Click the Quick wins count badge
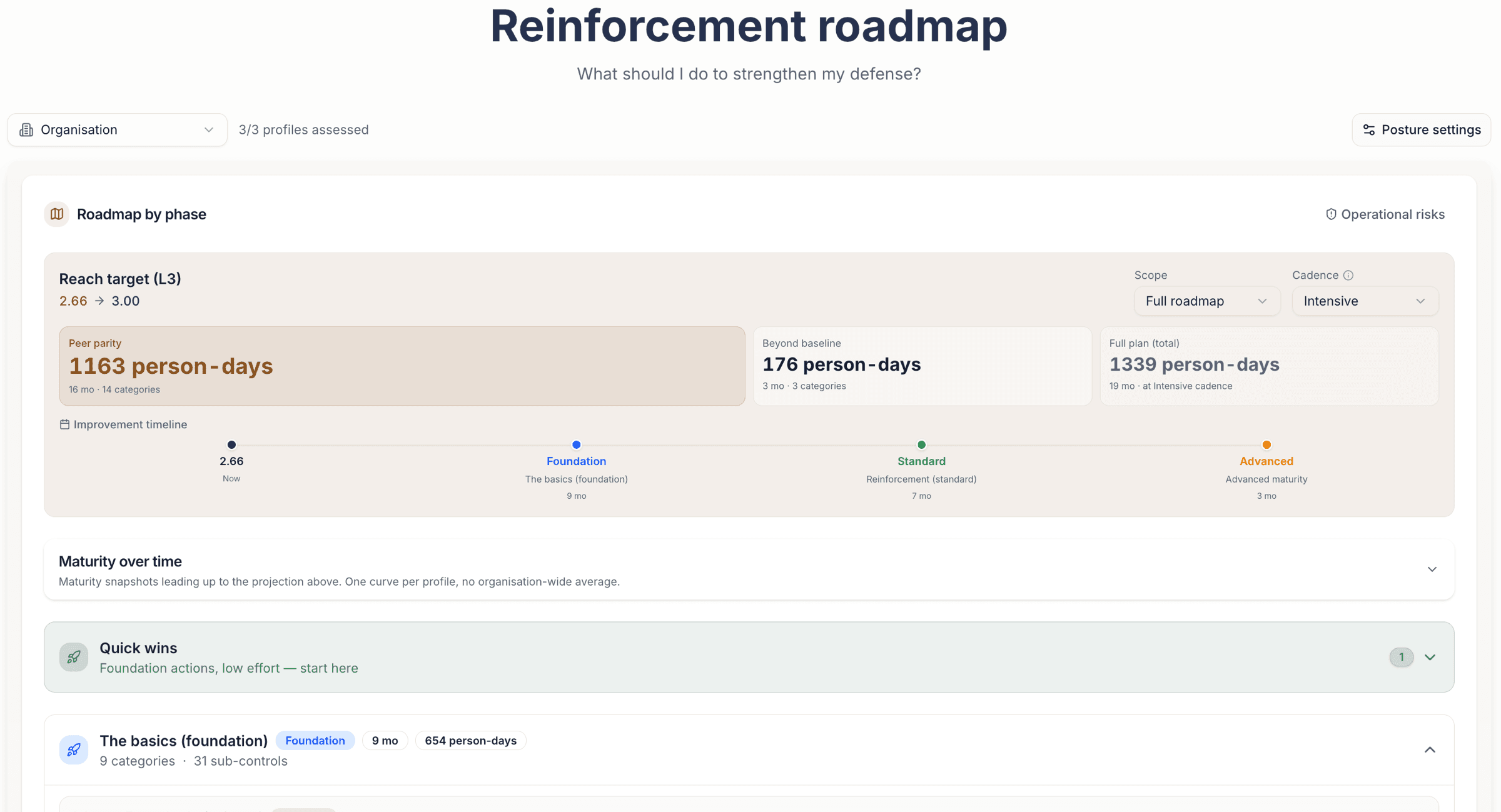This screenshot has height=812, width=1501. coord(1402,657)
